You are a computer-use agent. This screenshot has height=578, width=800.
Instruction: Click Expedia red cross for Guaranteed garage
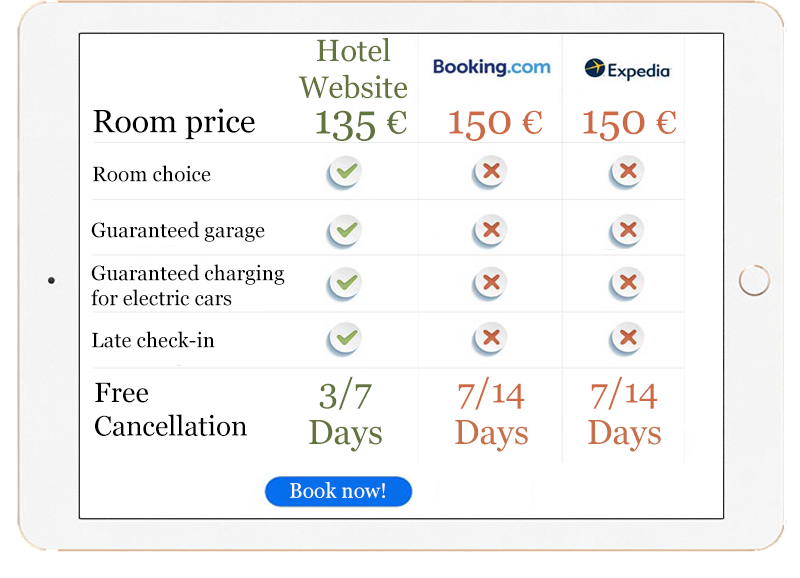pyautogui.click(x=627, y=231)
